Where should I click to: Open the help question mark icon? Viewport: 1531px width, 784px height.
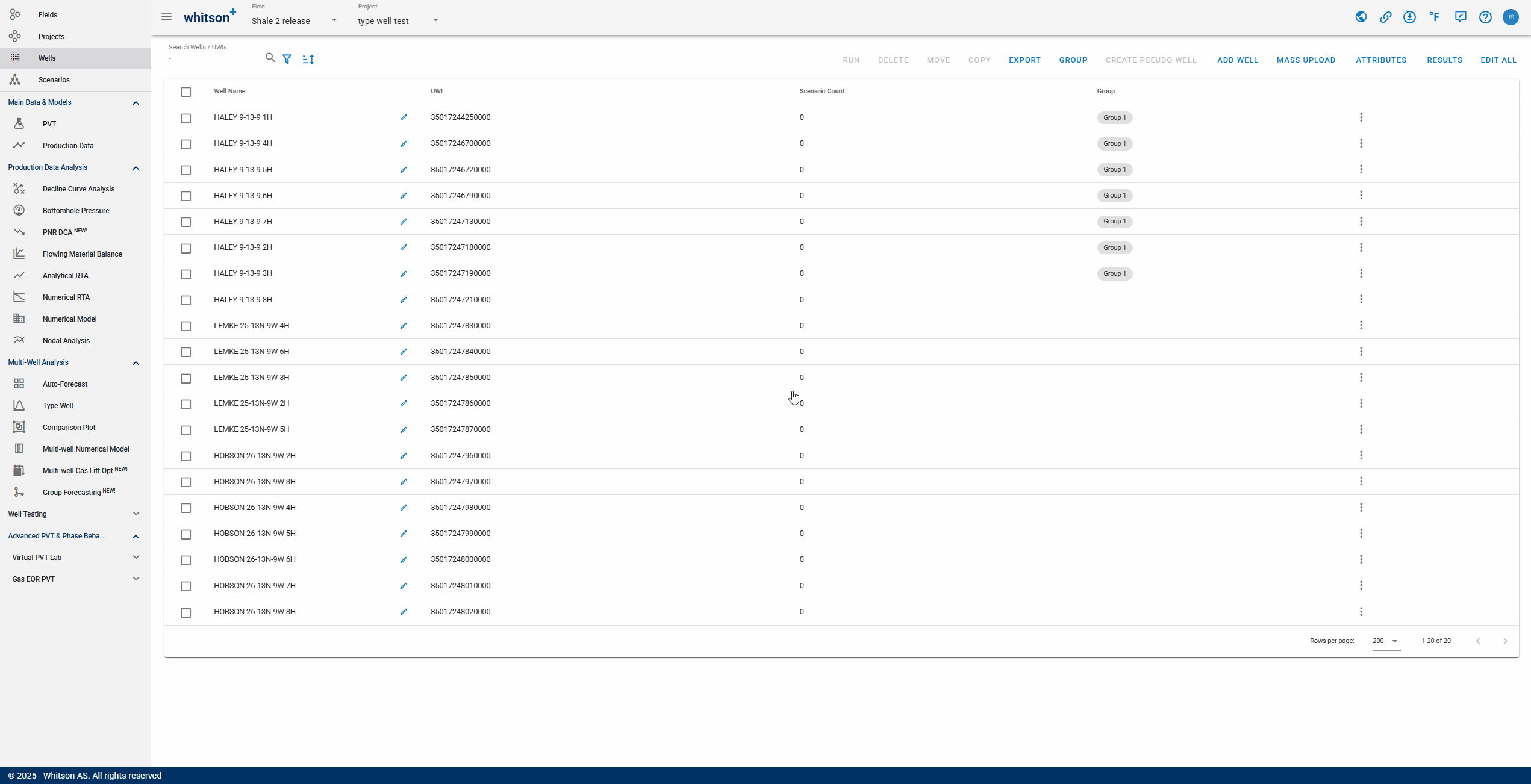pos(1485,17)
